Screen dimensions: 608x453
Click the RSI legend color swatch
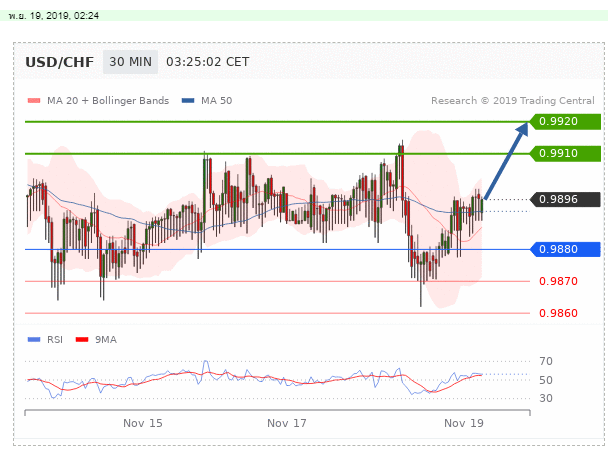[x=34, y=340]
